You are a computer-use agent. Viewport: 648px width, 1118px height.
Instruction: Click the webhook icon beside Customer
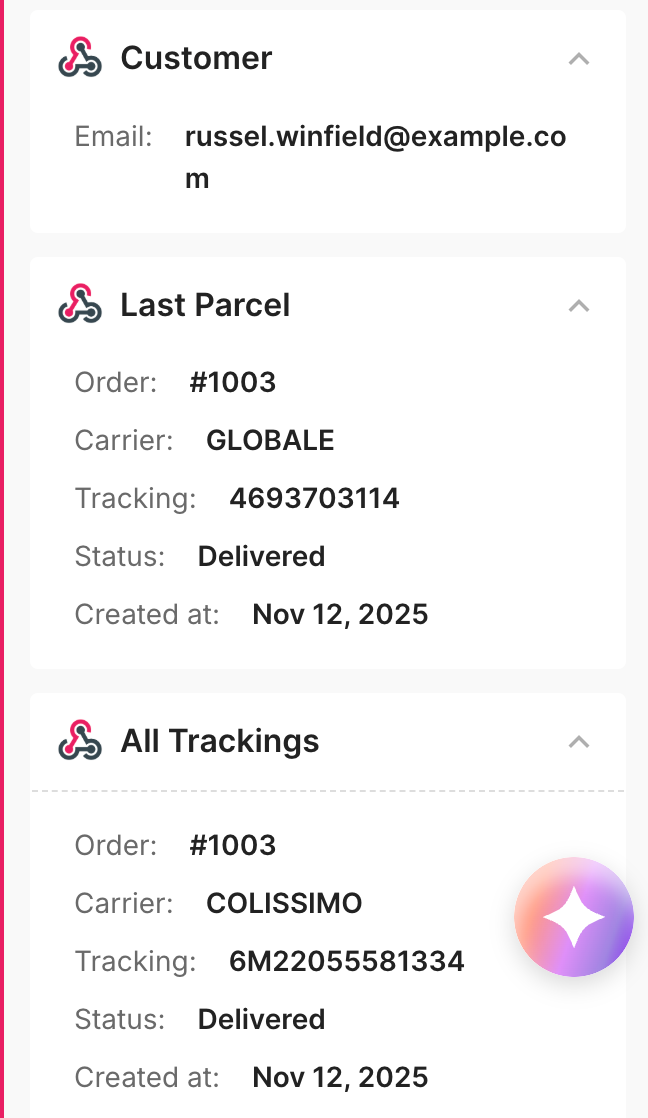pyautogui.click(x=80, y=57)
